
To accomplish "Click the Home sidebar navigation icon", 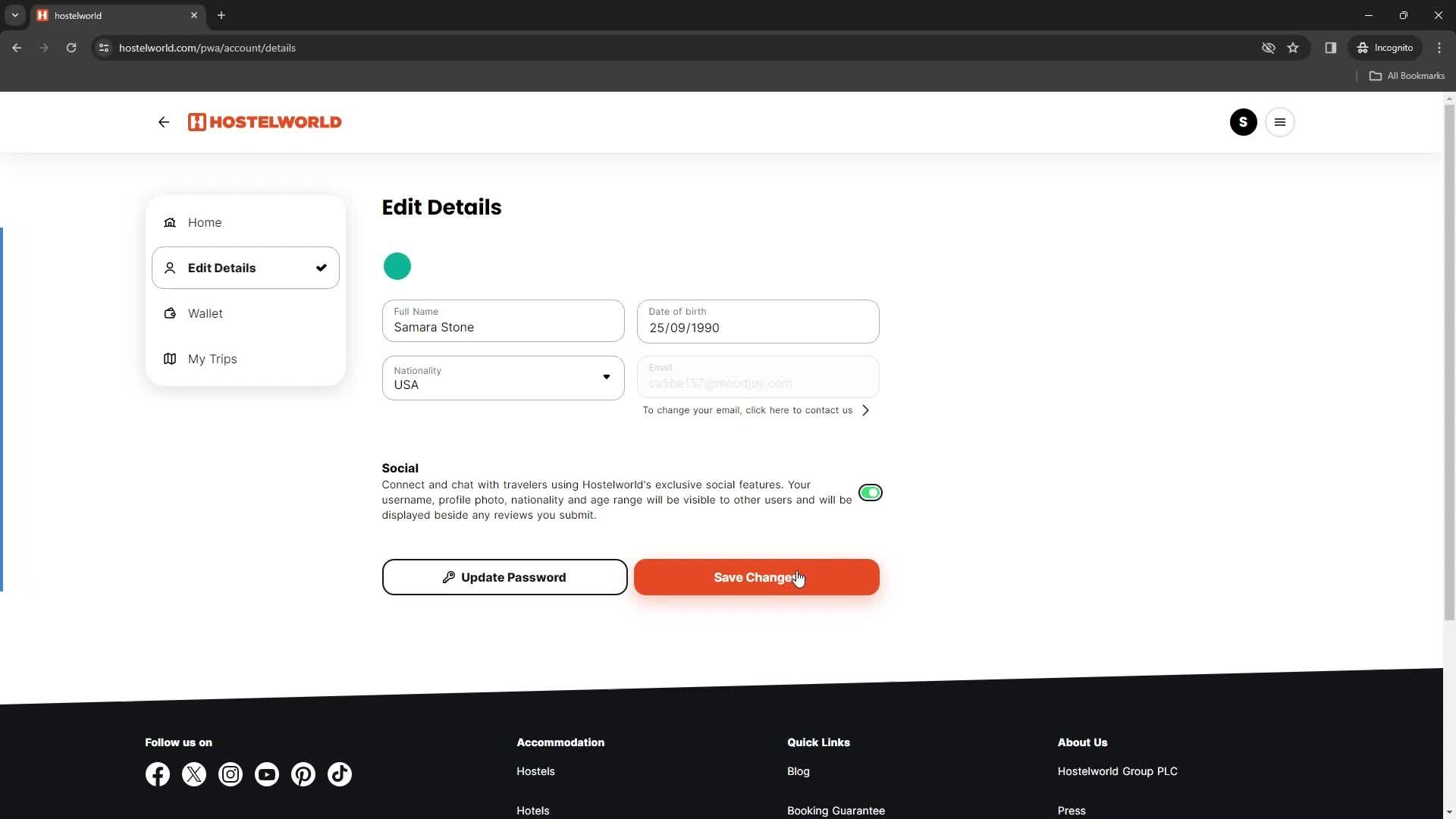I will (x=170, y=222).
